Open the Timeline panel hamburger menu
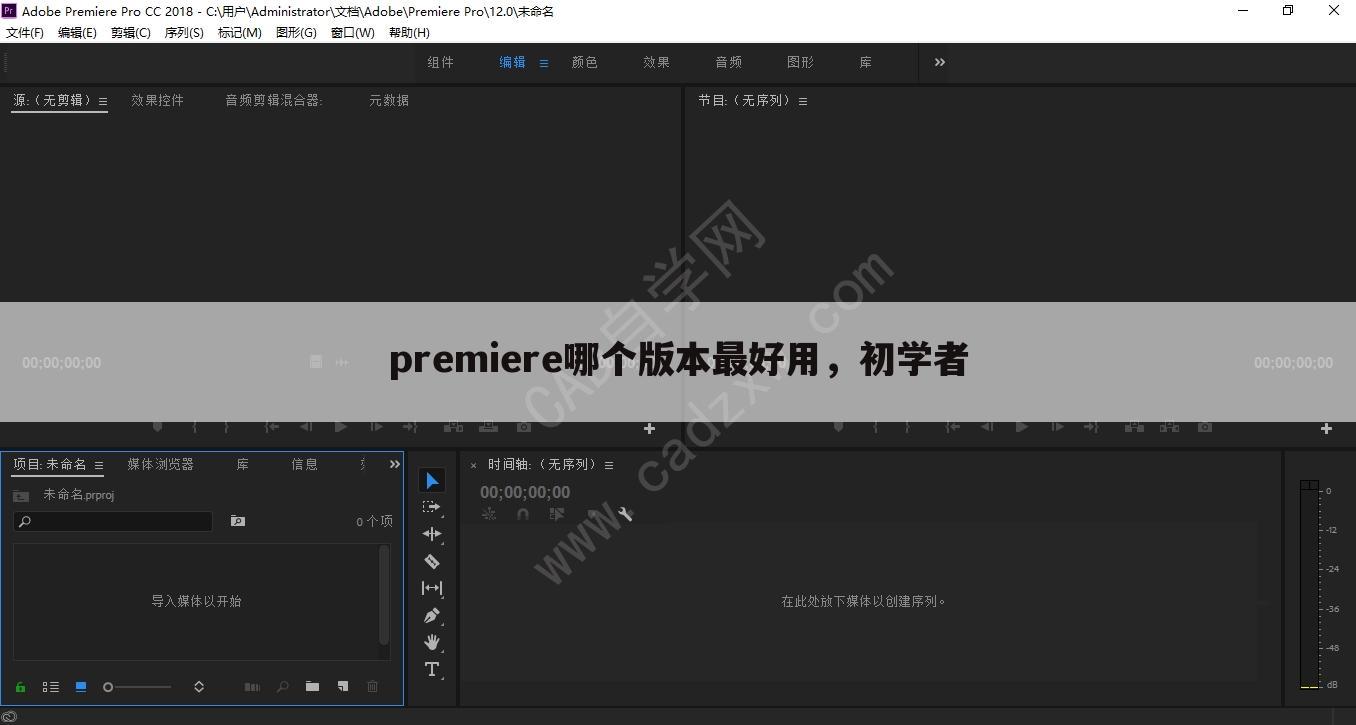 [609, 465]
